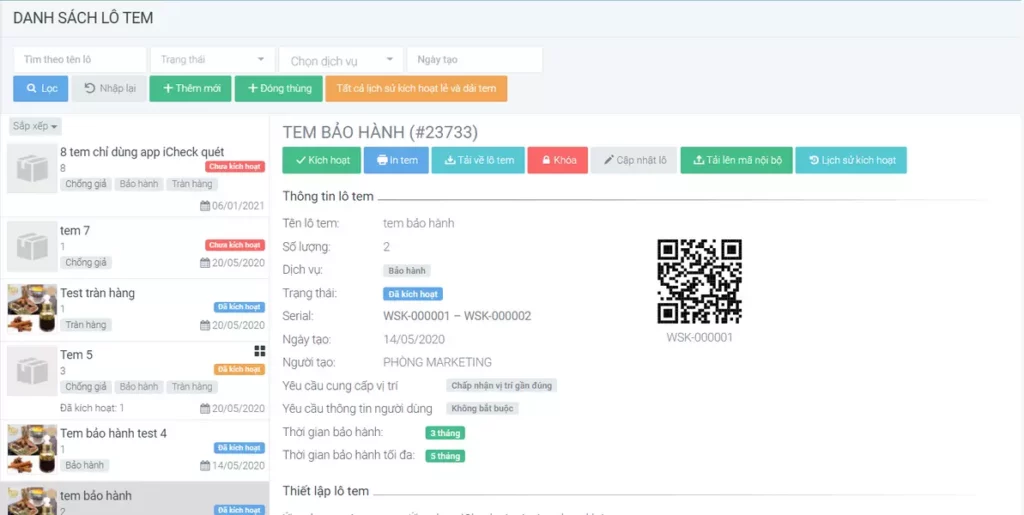Viewport: 1024px width, 515px height.
Task: Open Tất cả lịch sử kích hoạt lẻ và dải tem
Action: pos(416,89)
